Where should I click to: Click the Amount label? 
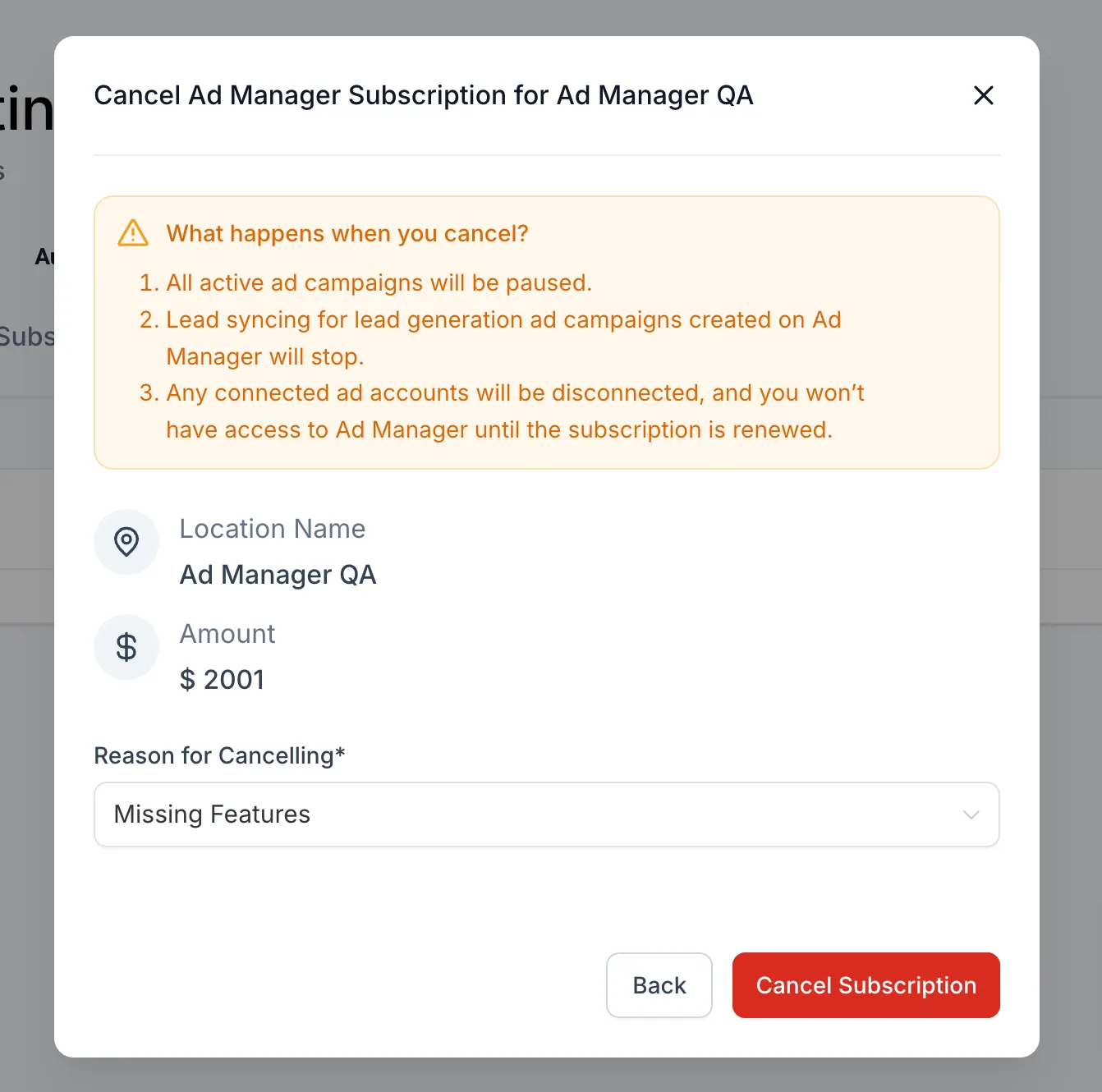[227, 634]
